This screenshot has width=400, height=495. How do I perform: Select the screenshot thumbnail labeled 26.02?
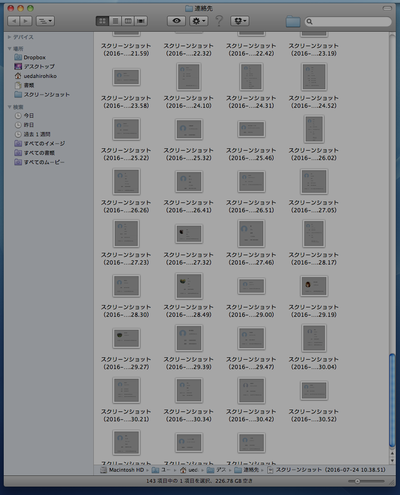point(314,129)
